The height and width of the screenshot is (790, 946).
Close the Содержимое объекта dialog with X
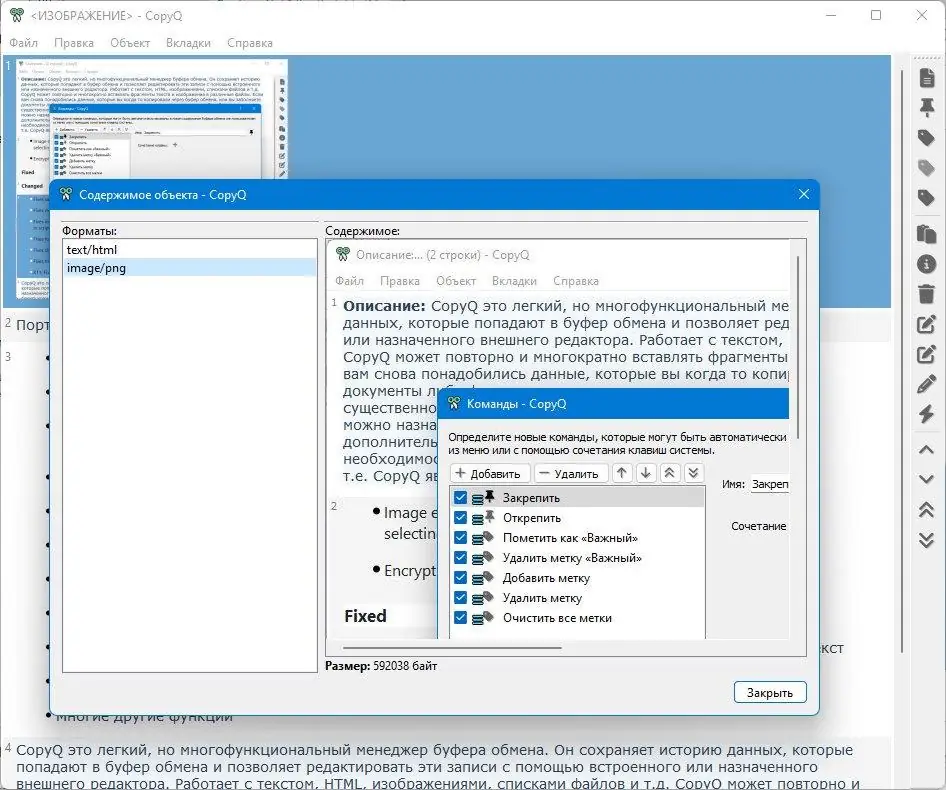point(804,194)
